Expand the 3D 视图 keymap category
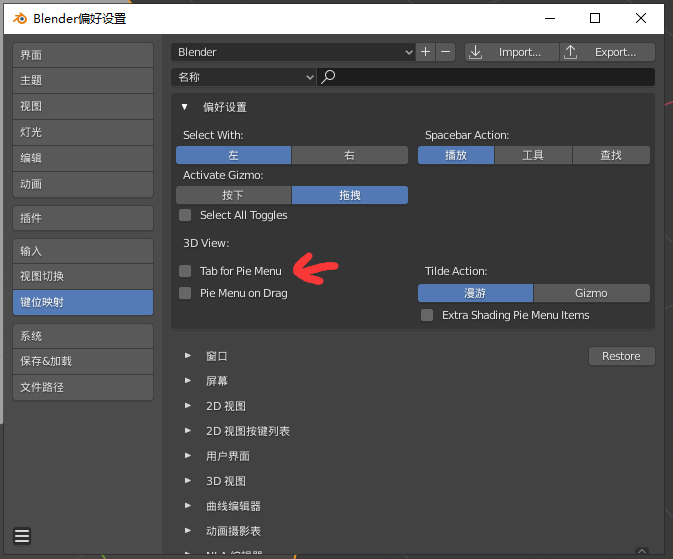Viewport: 673px width, 559px height. tap(188, 480)
